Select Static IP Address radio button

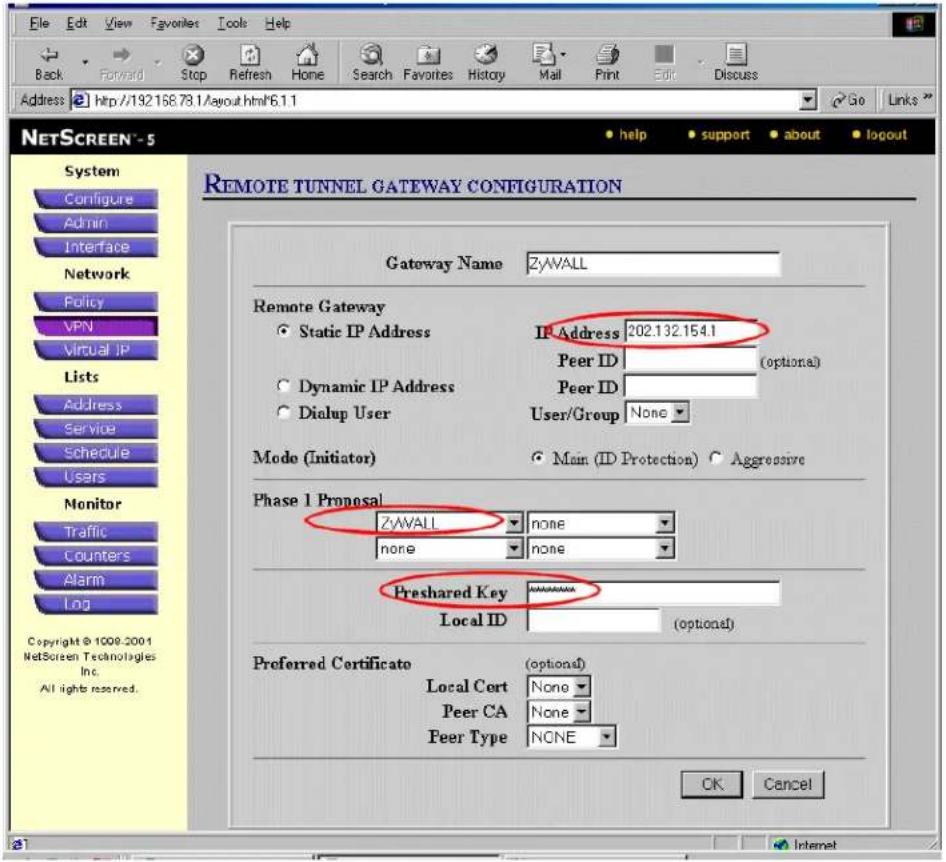click(x=283, y=331)
